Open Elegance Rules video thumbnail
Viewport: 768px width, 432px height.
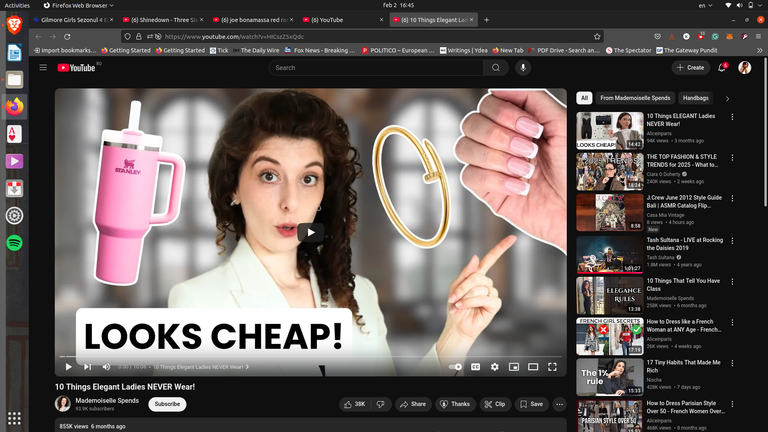610,295
